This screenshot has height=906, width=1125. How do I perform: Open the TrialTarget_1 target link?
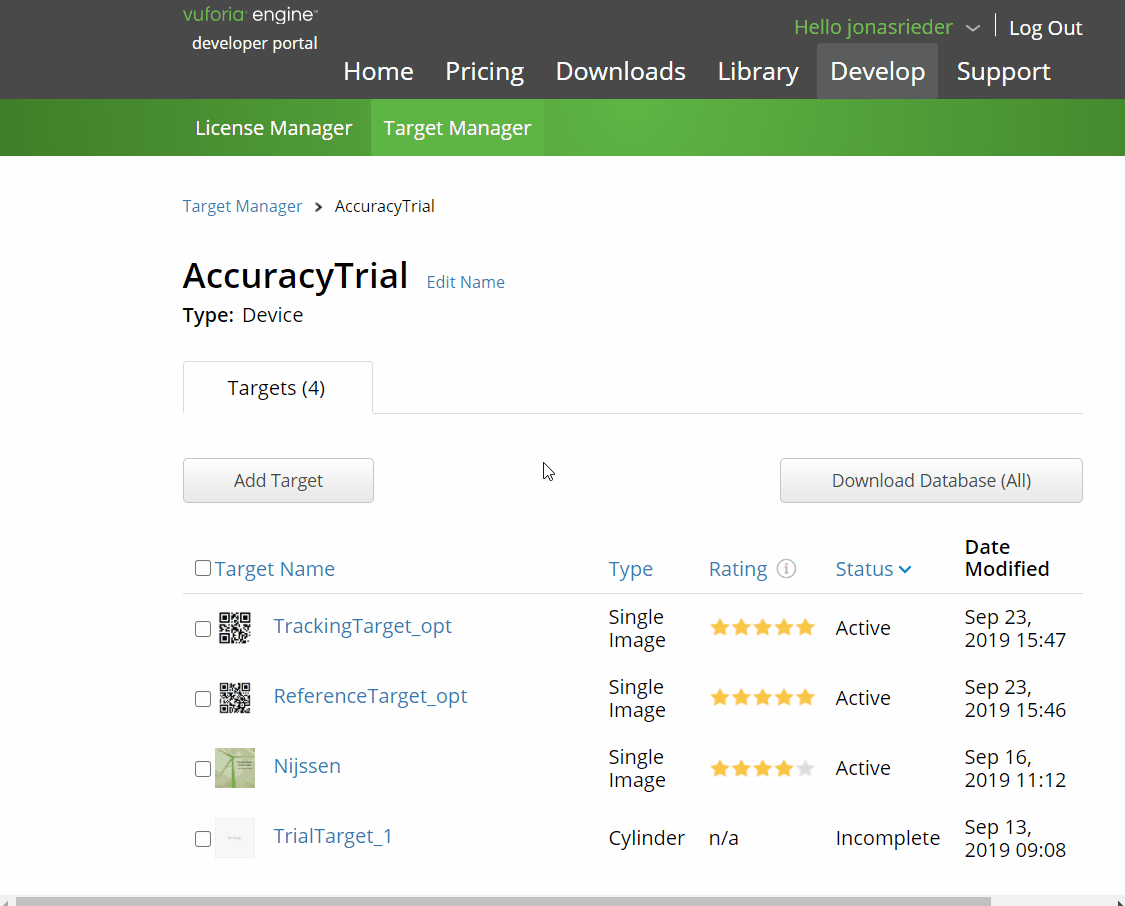coord(333,836)
